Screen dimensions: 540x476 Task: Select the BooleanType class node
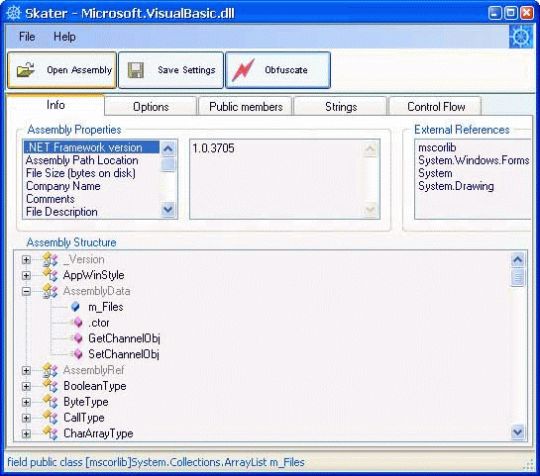click(95, 386)
